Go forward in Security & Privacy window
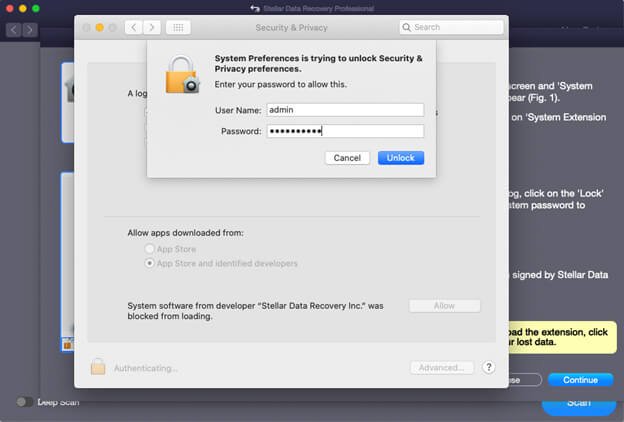This screenshot has height=422, width=624. click(x=151, y=27)
